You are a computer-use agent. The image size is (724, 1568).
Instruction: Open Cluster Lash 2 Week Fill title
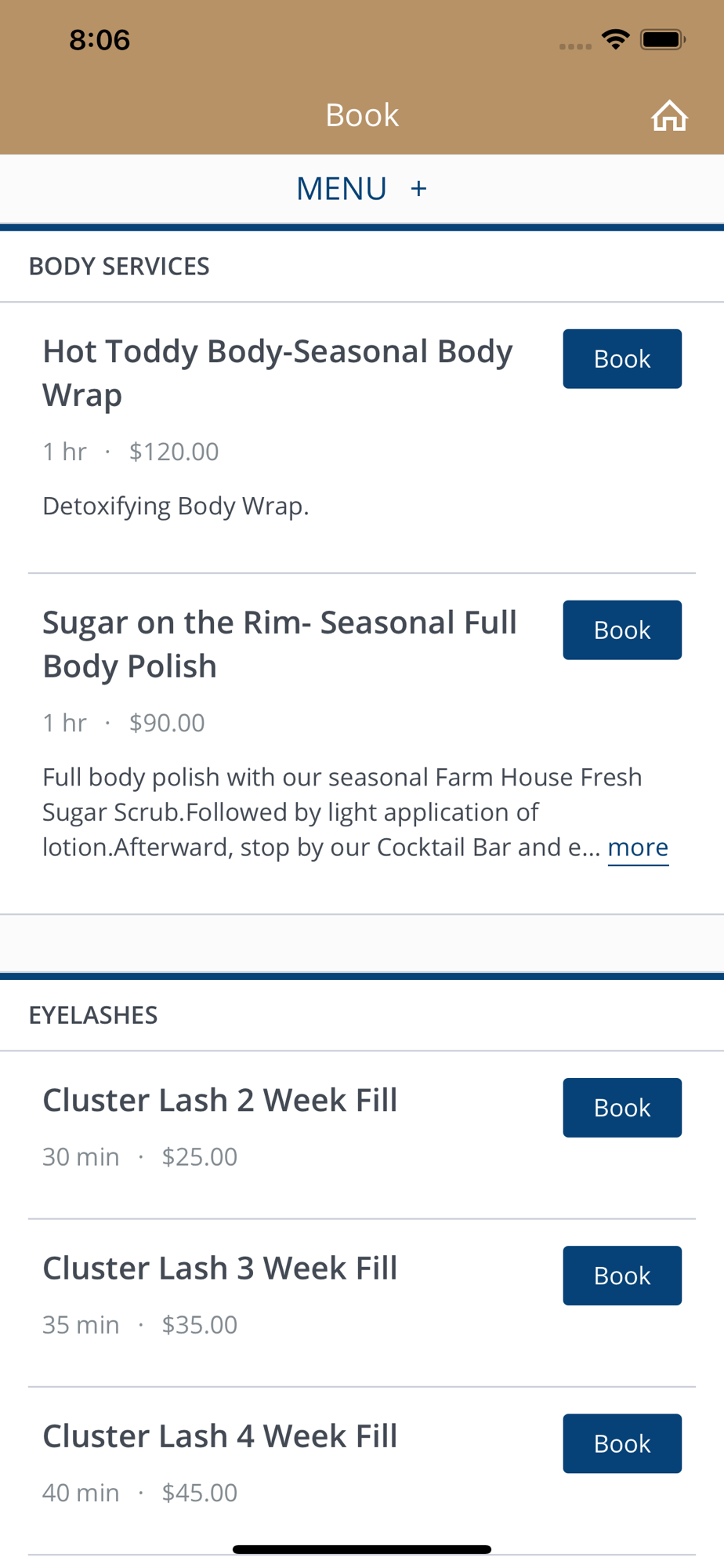point(220,1100)
